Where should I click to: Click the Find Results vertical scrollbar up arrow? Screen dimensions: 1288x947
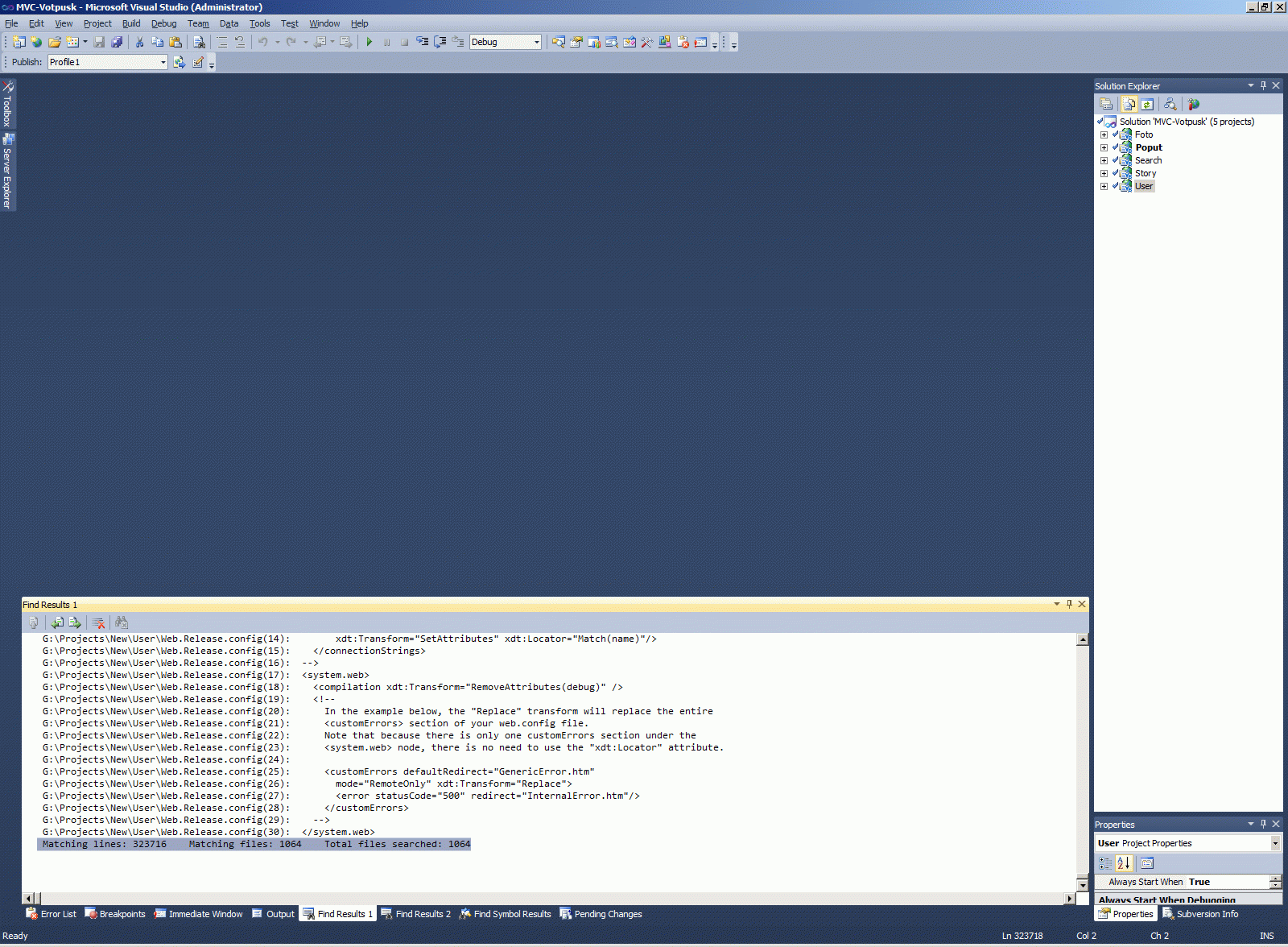pyautogui.click(x=1083, y=639)
